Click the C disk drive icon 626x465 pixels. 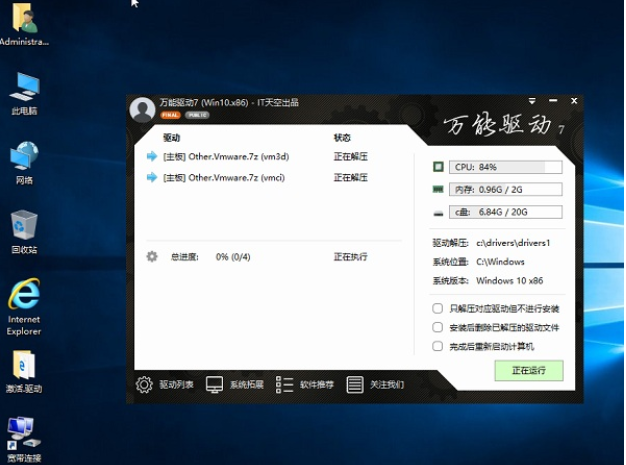[438, 213]
